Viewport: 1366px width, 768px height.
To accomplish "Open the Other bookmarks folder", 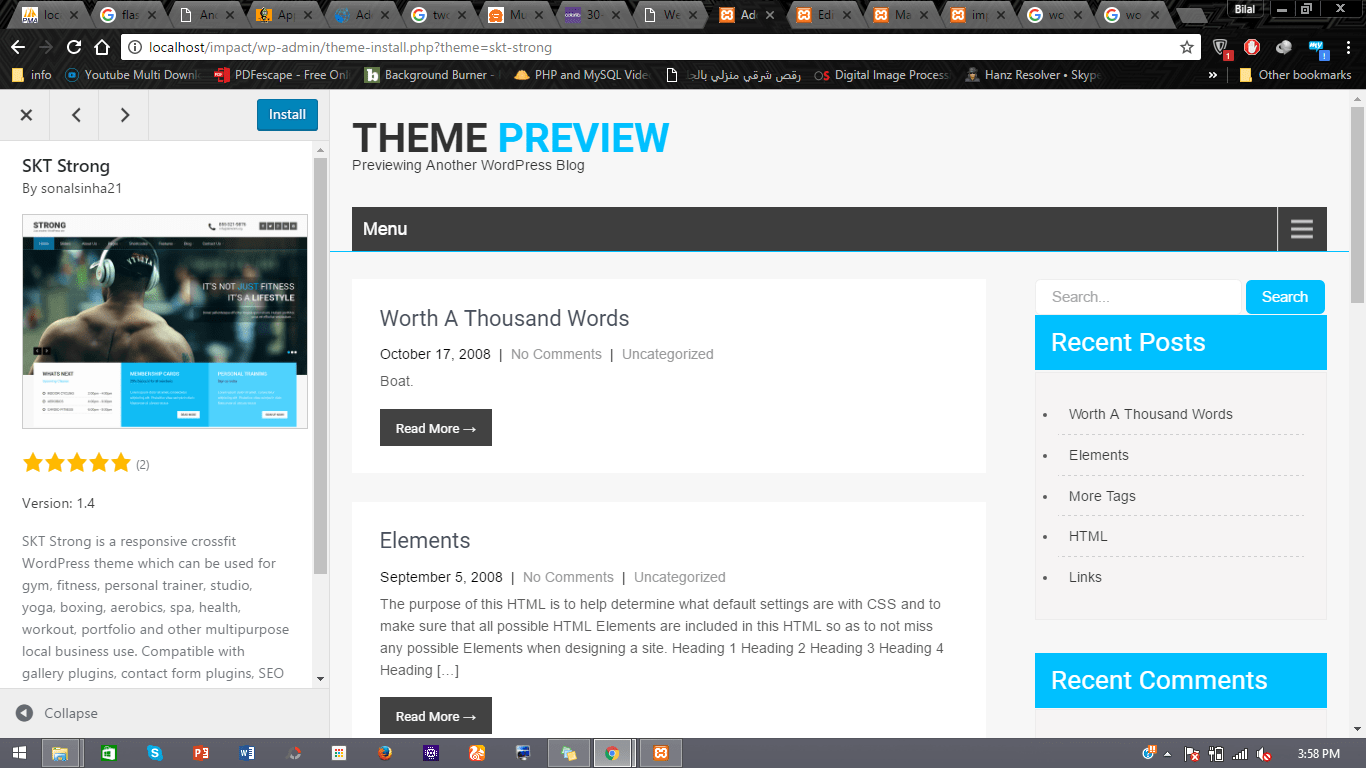I will (x=1295, y=74).
